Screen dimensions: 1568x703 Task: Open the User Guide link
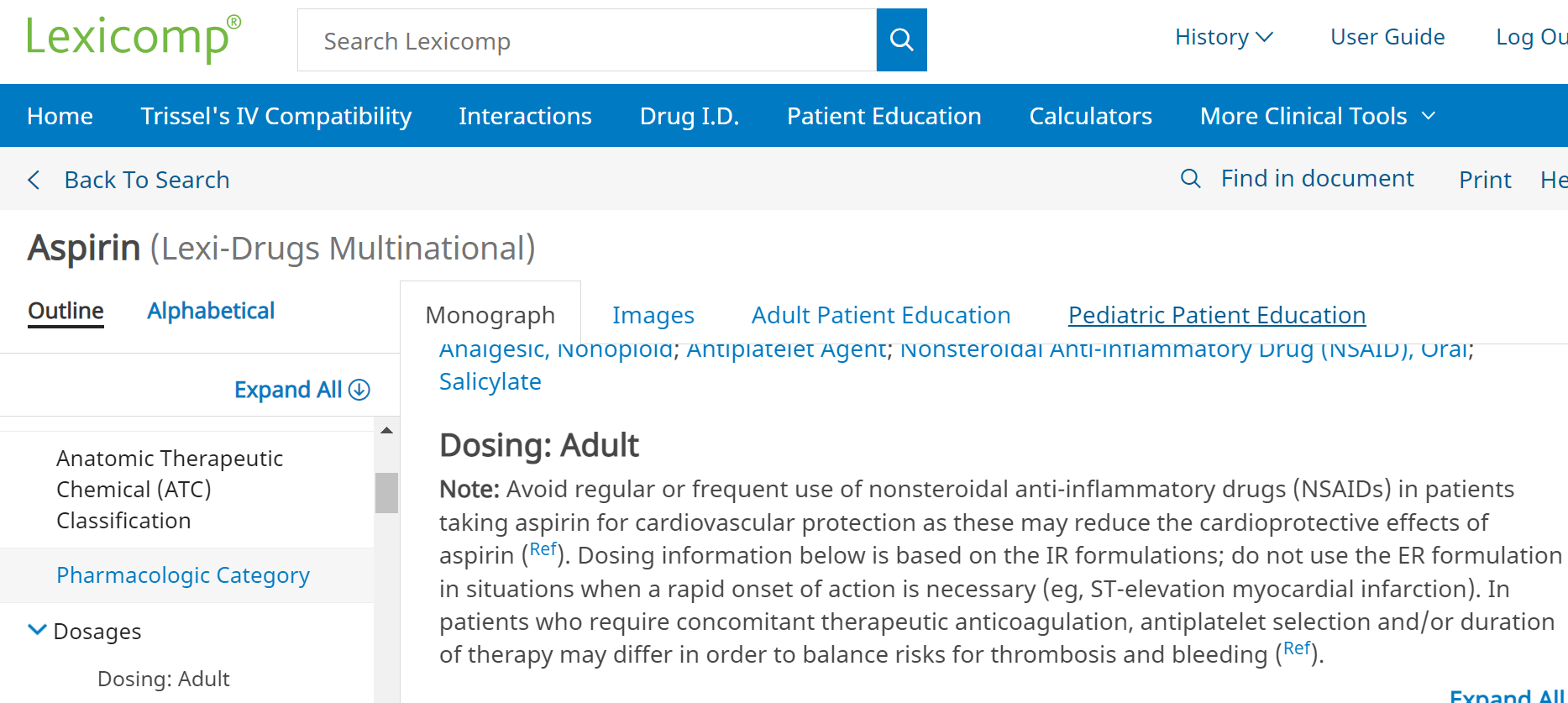tap(1387, 37)
